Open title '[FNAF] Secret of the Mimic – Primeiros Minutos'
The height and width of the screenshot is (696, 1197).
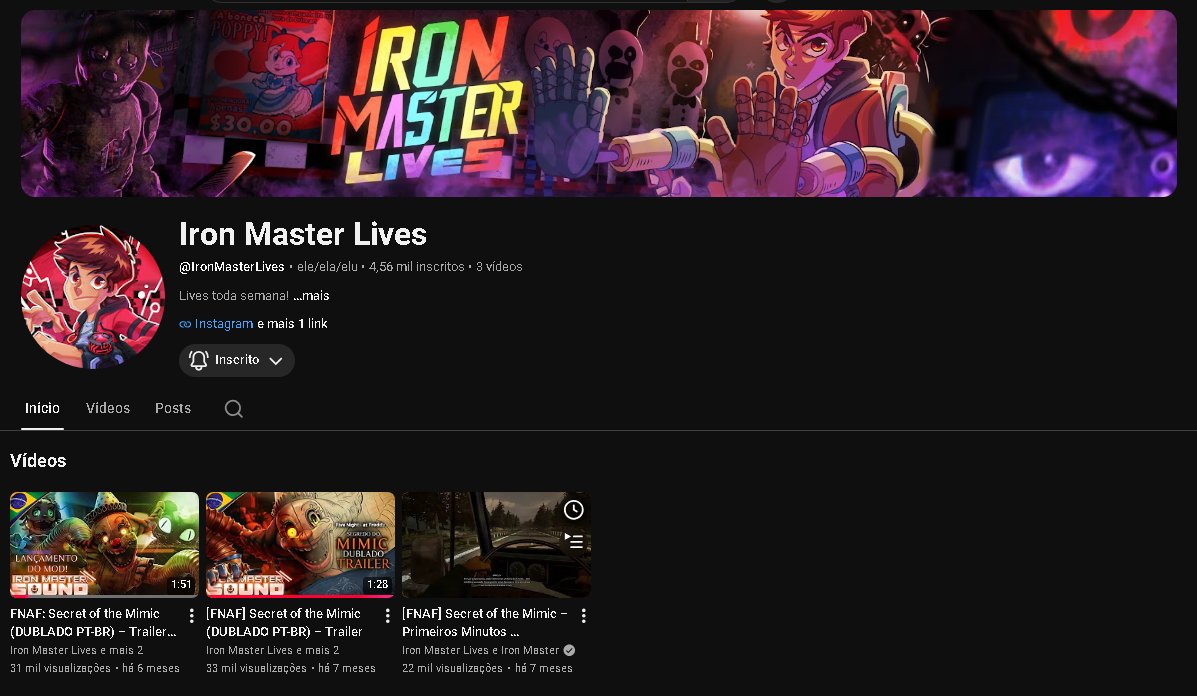(485, 623)
